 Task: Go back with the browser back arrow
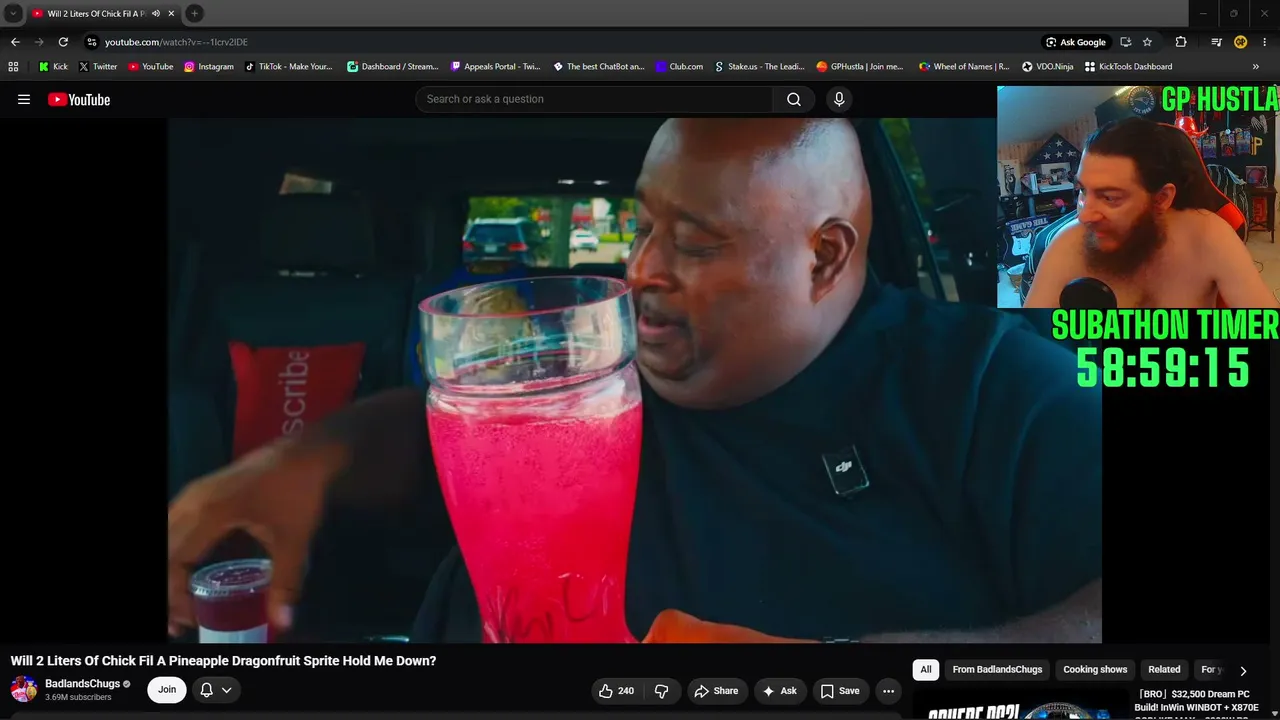click(x=15, y=42)
